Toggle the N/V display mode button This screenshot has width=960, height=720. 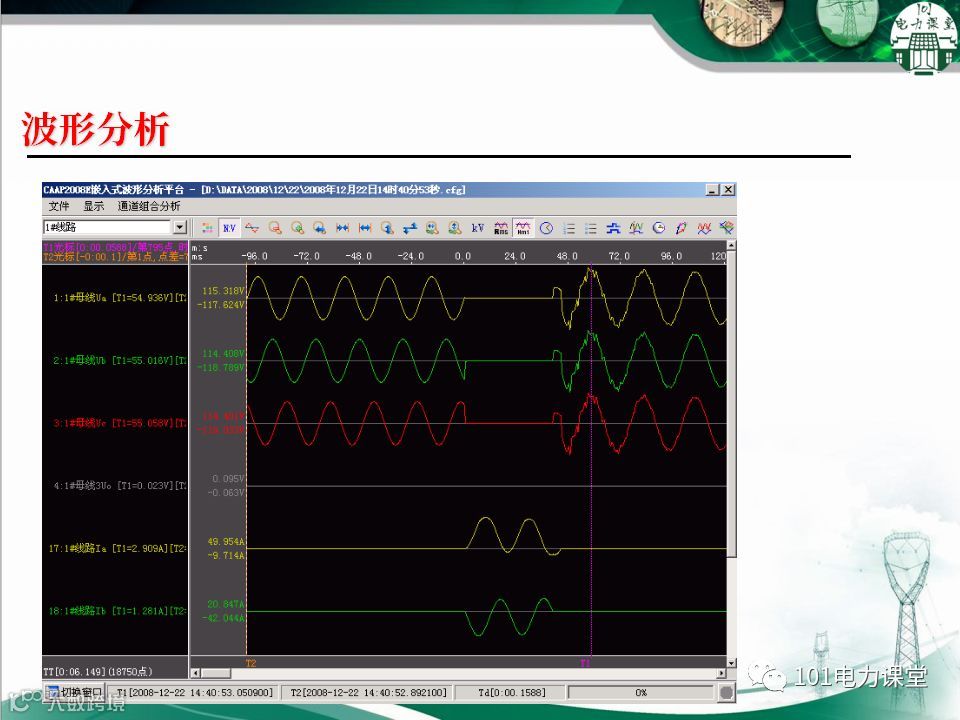coord(230,228)
